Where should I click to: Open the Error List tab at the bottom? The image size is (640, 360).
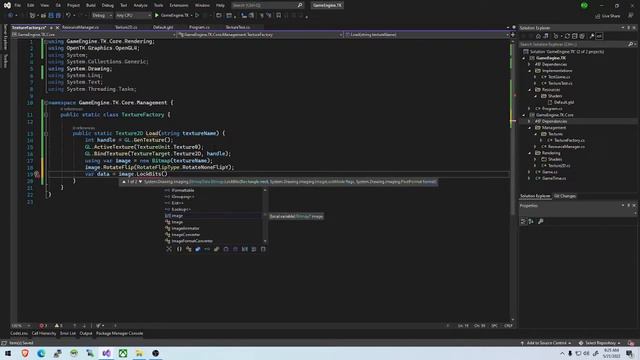(68, 333)
